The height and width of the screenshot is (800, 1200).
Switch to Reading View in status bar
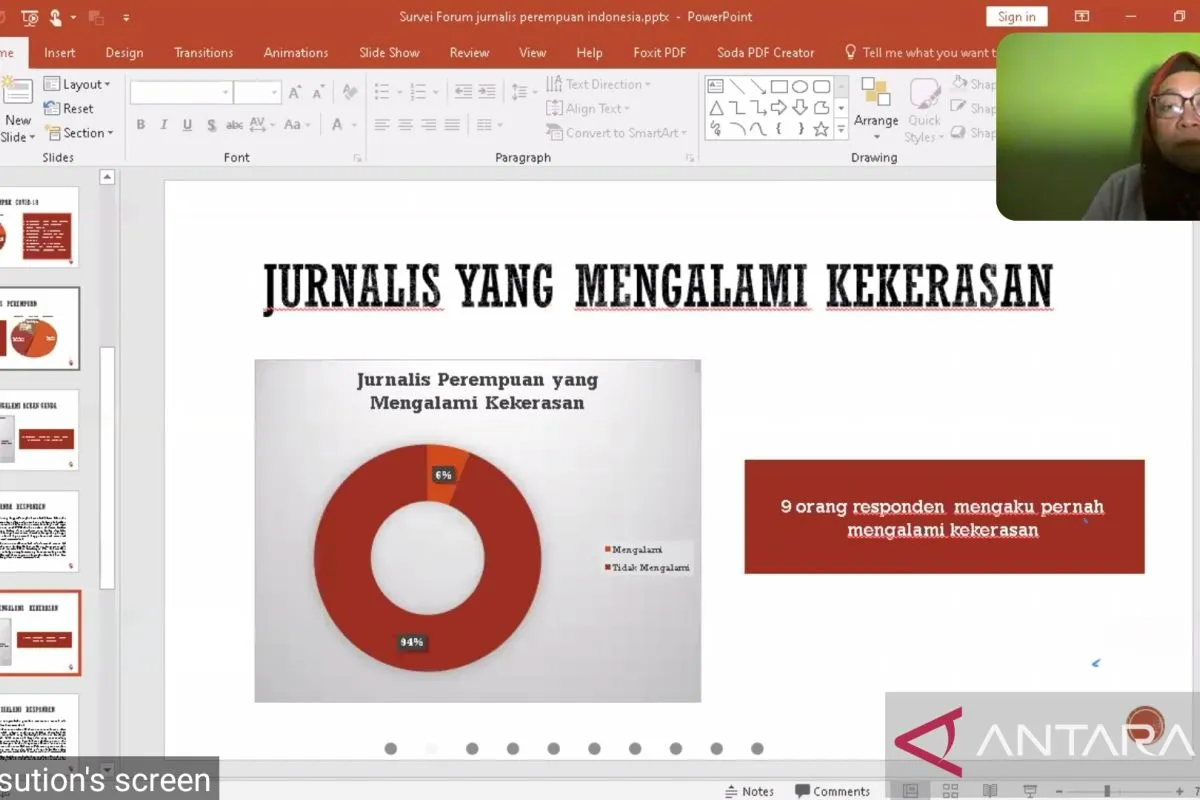click(x=989, y=791)
